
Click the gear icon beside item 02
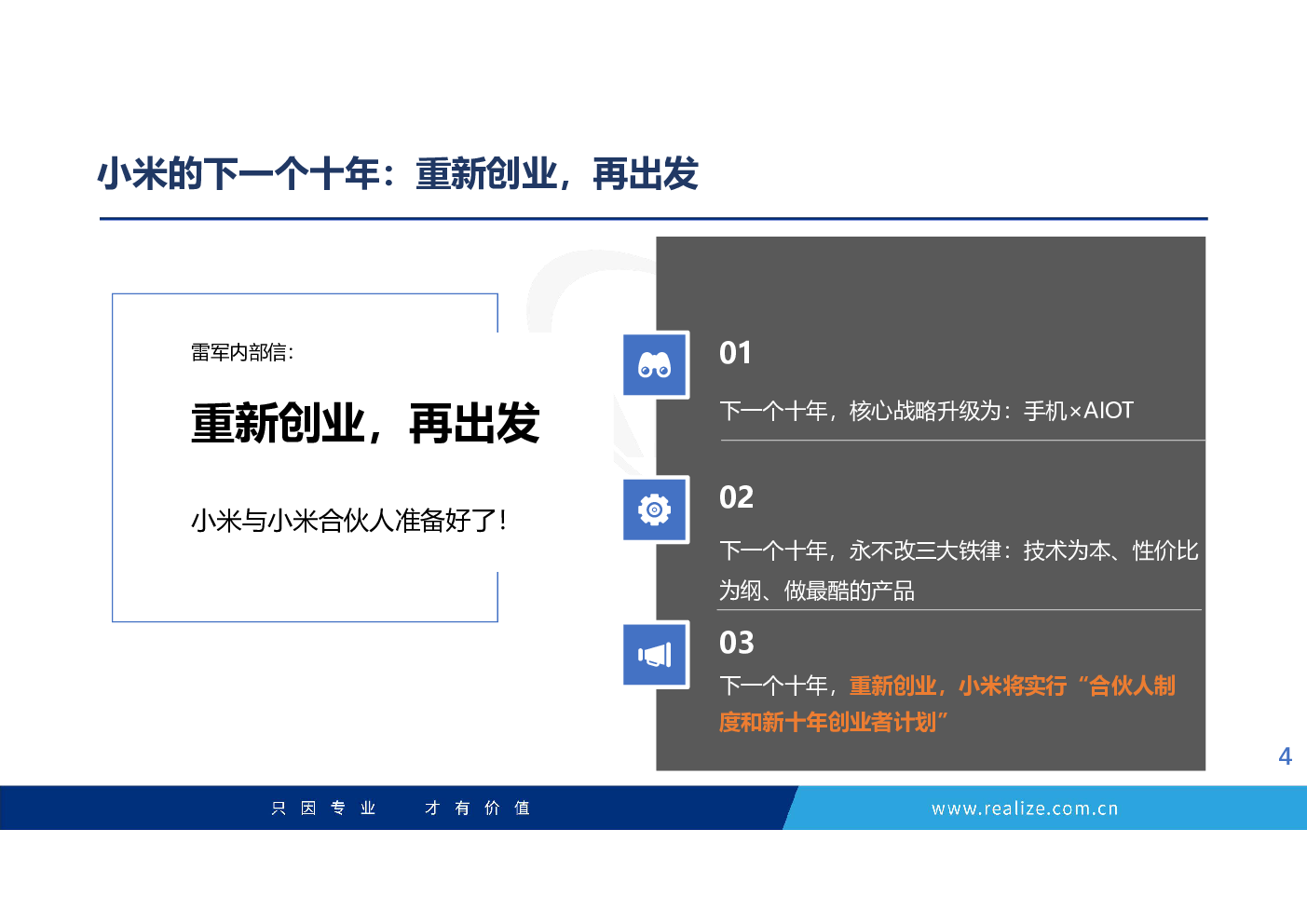click(655, 510)
